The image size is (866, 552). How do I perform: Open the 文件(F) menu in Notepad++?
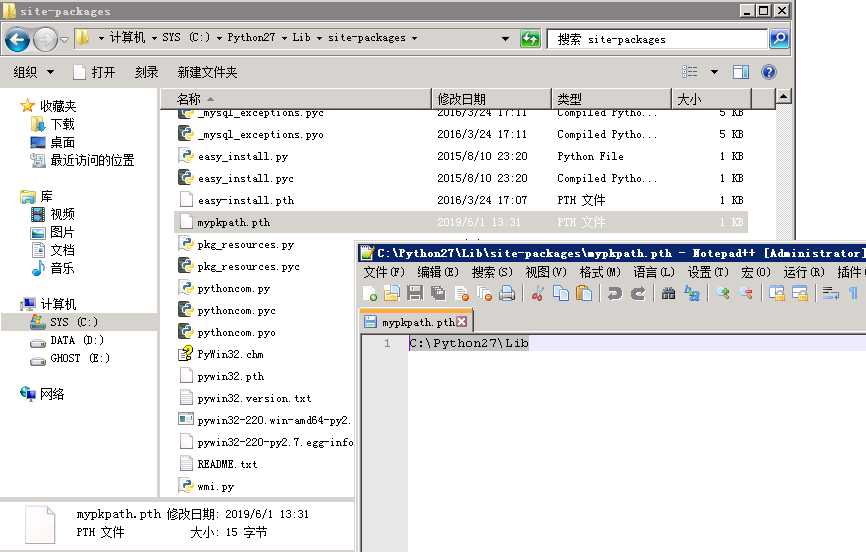click(x=384, y=272)
